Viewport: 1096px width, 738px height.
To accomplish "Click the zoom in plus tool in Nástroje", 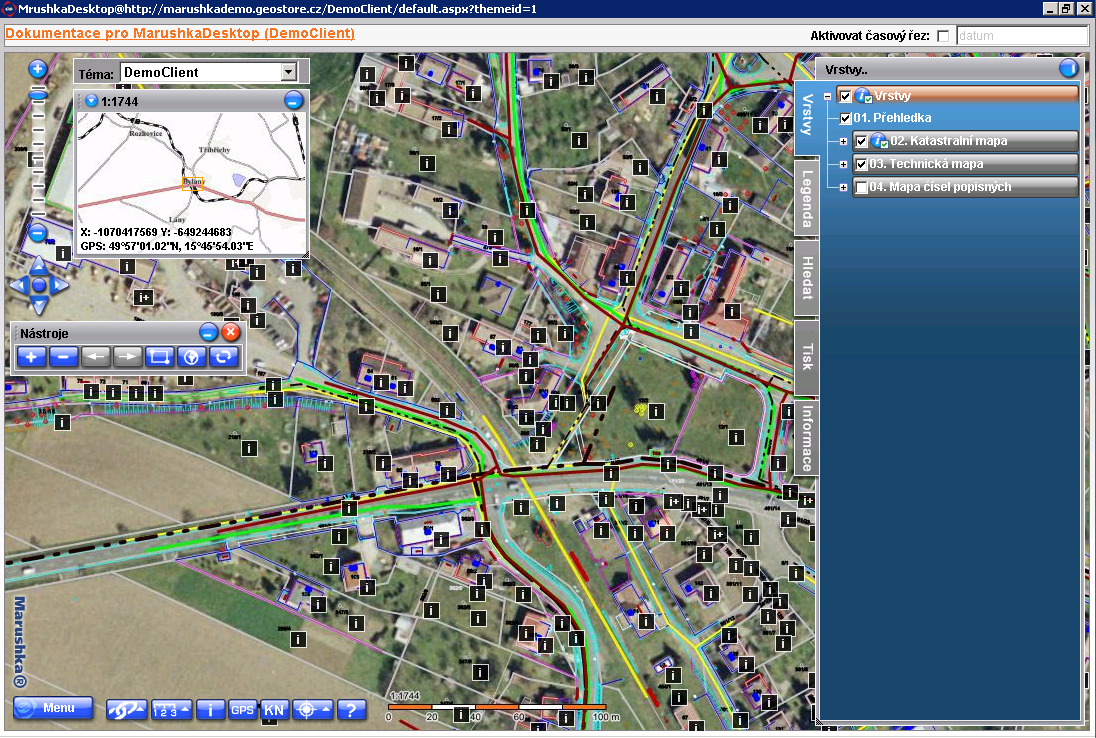I will [32, 357].
